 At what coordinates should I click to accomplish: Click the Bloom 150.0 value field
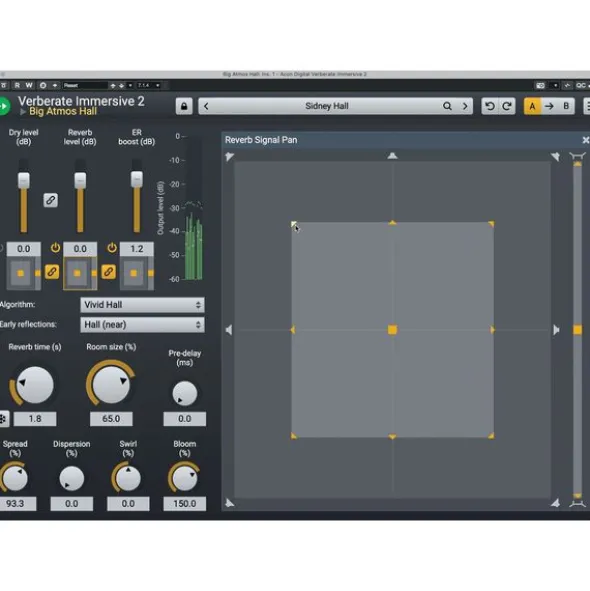[x=185, y=504]
